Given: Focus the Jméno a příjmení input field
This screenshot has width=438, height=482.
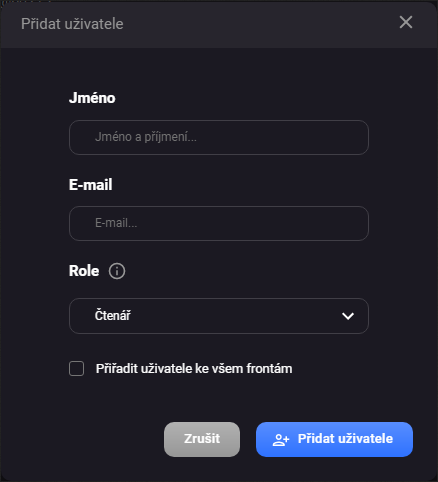Looking at the screenshot, I should click(219, 137).
